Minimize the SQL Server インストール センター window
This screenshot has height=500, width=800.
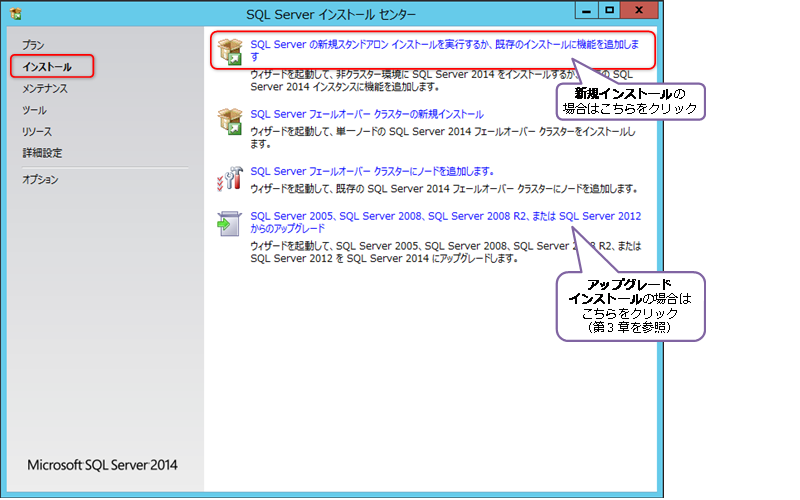coord(587,10)
